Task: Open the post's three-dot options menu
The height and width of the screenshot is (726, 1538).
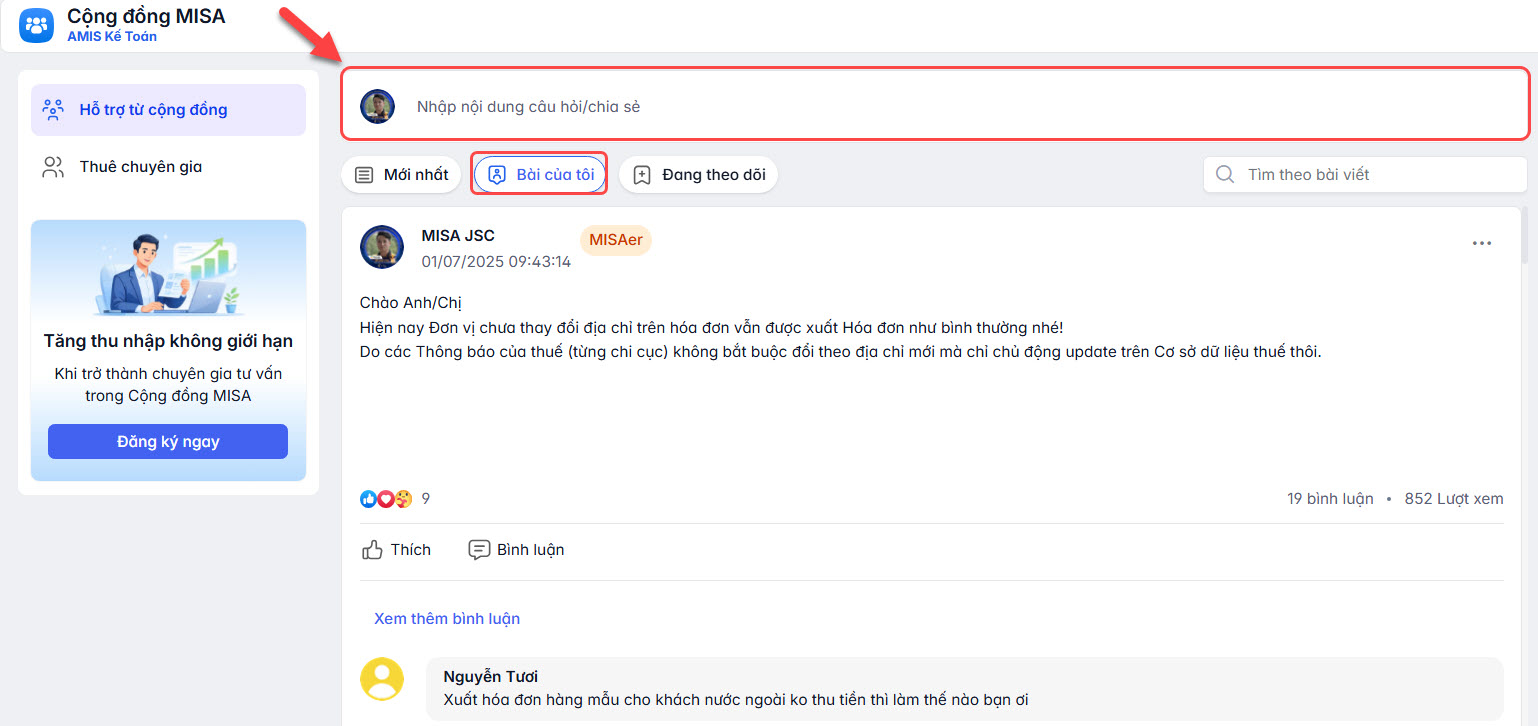Action: click(x=1481, y=243)
